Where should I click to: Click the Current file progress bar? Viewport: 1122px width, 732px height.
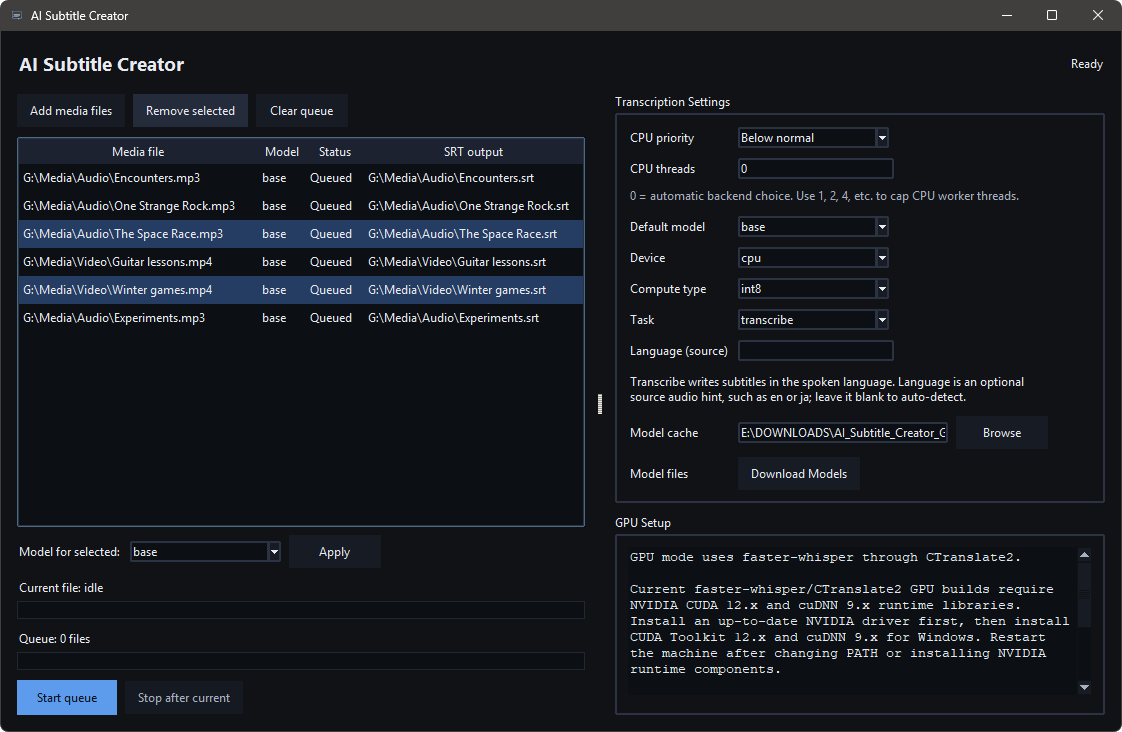(301, 610)
